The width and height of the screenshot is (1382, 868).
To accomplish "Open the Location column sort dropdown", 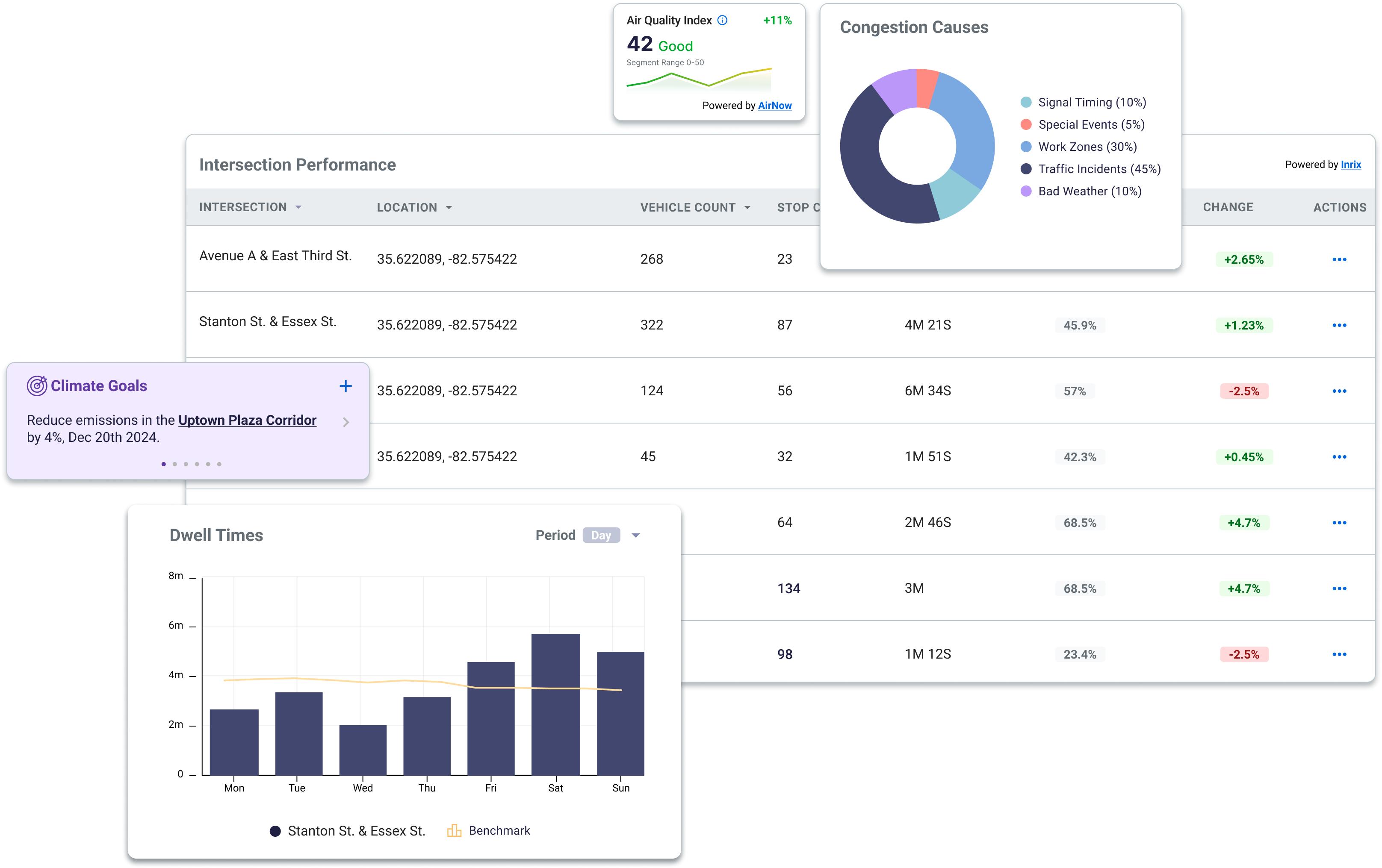I will pyautogui.click(x=449, y=208).
